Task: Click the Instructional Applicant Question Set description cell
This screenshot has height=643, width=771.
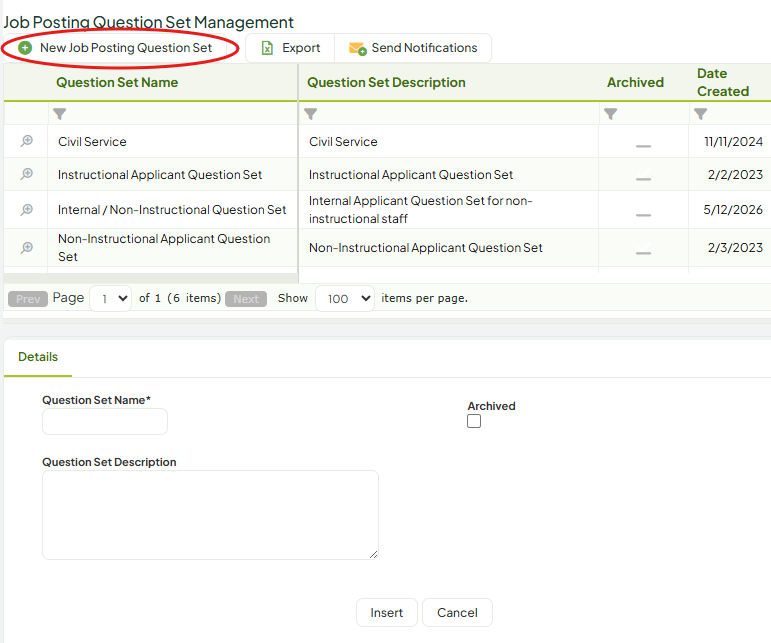Action: coord(449,175)
